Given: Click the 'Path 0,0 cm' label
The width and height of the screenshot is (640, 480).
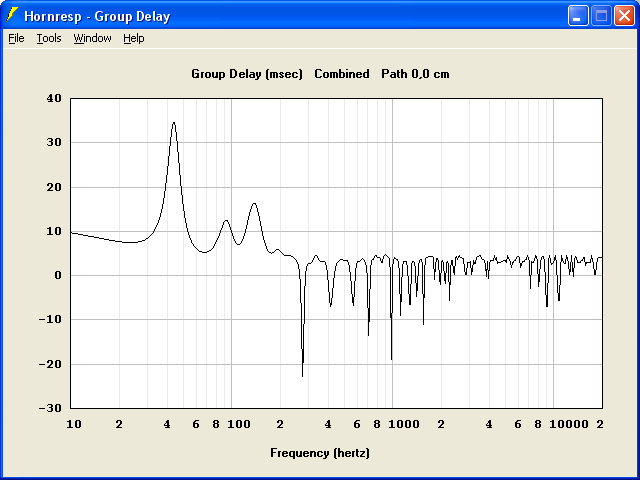Looking at the screenshot, I should click(415, 74).
